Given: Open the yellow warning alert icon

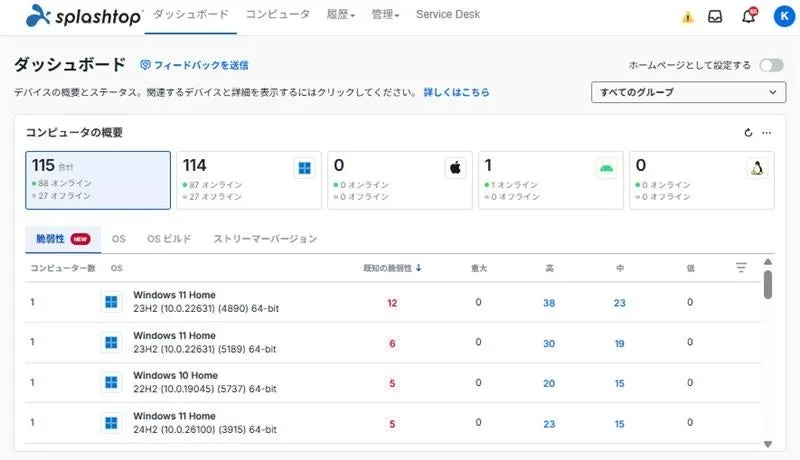Looking at the screenshot, I should click(x=687, y=17).
